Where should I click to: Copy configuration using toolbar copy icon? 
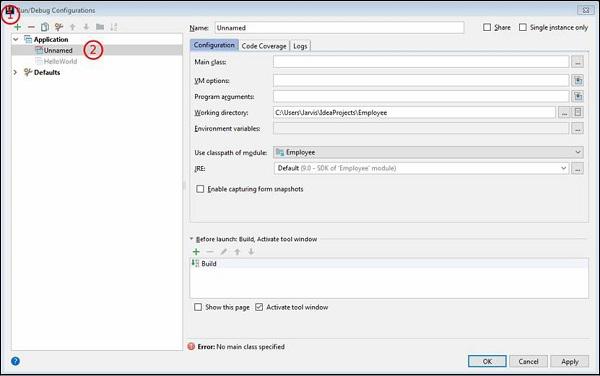click(45, 27)
